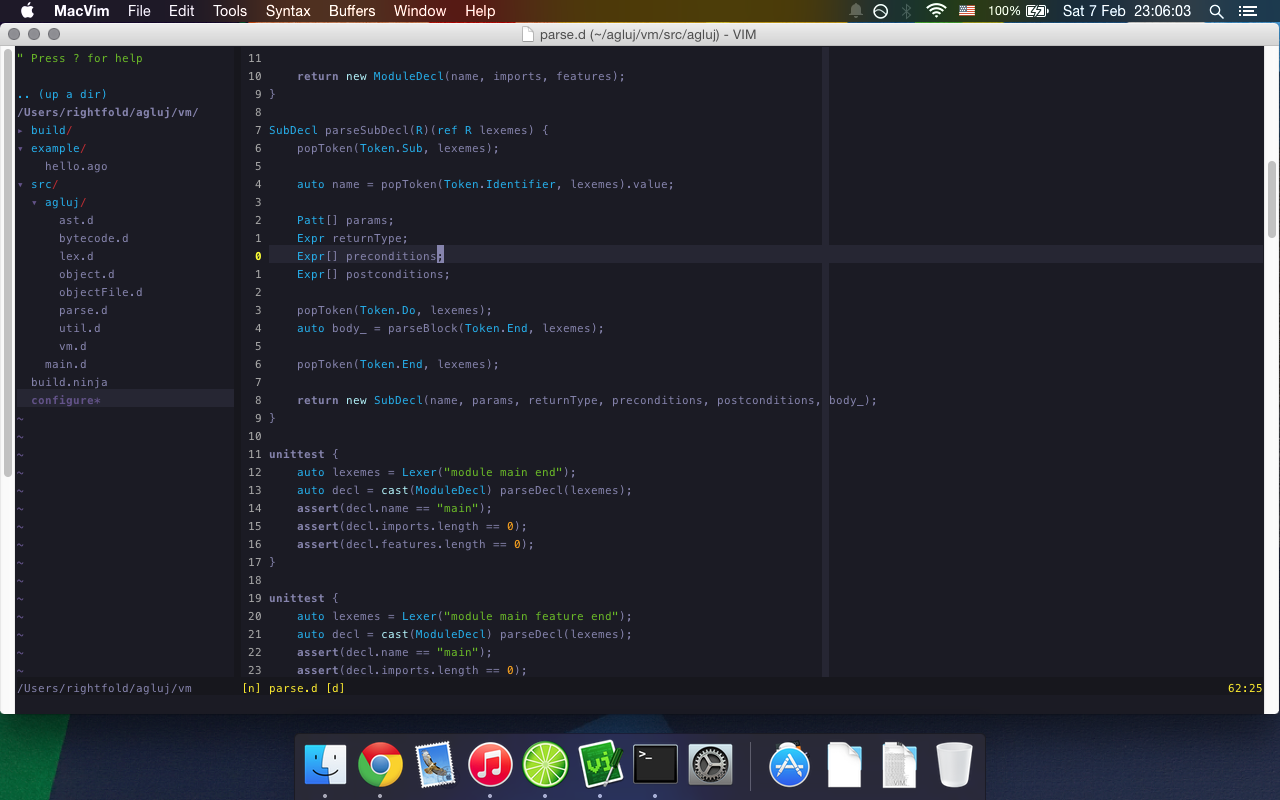This screenshot has width=1280, height=800.
Task: Open the Tools menu
Action: pyautogui.click(x=229, y=11)
